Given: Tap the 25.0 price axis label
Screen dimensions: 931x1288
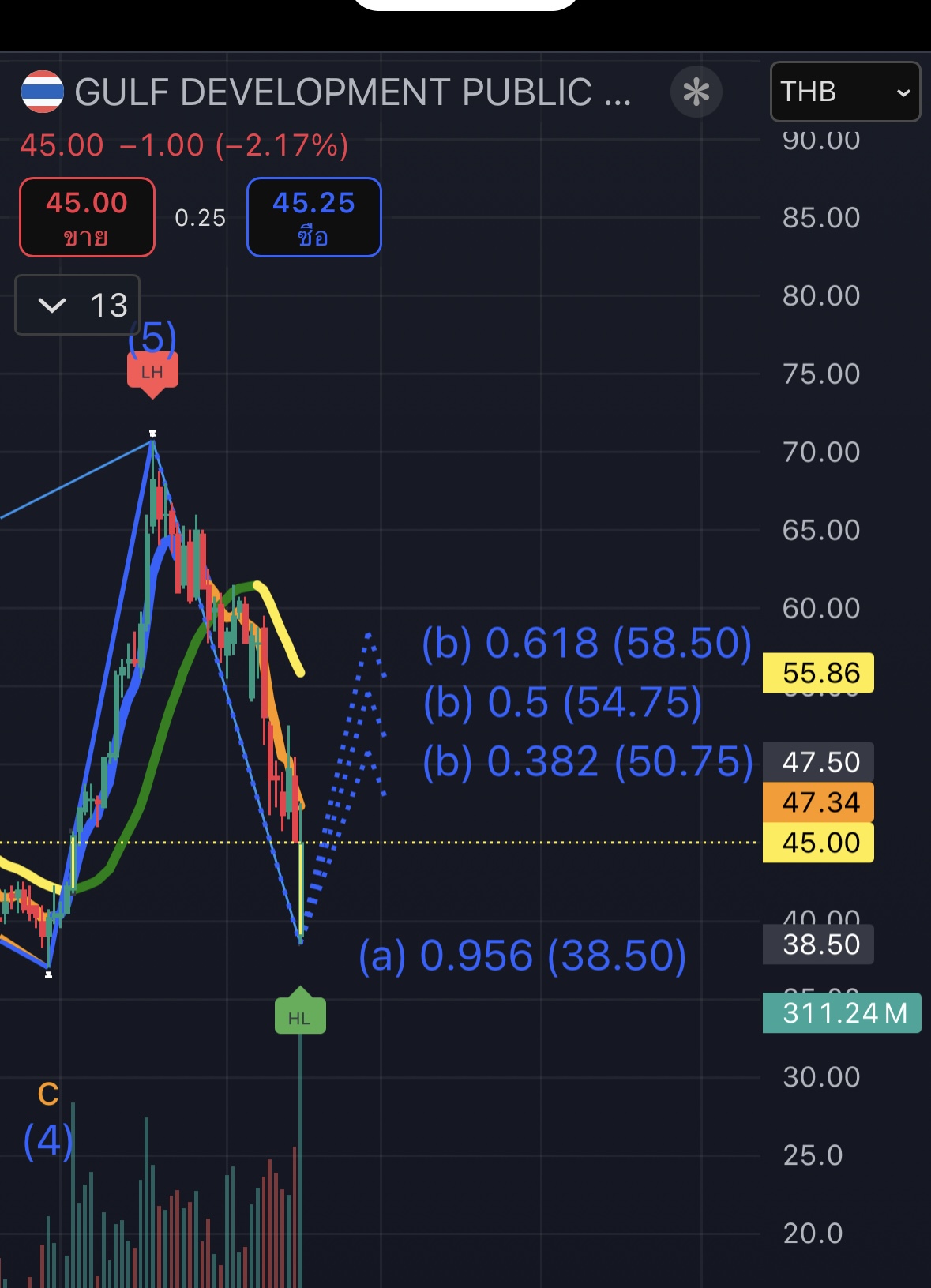Looking at the screenshot, I should 813,1155.
